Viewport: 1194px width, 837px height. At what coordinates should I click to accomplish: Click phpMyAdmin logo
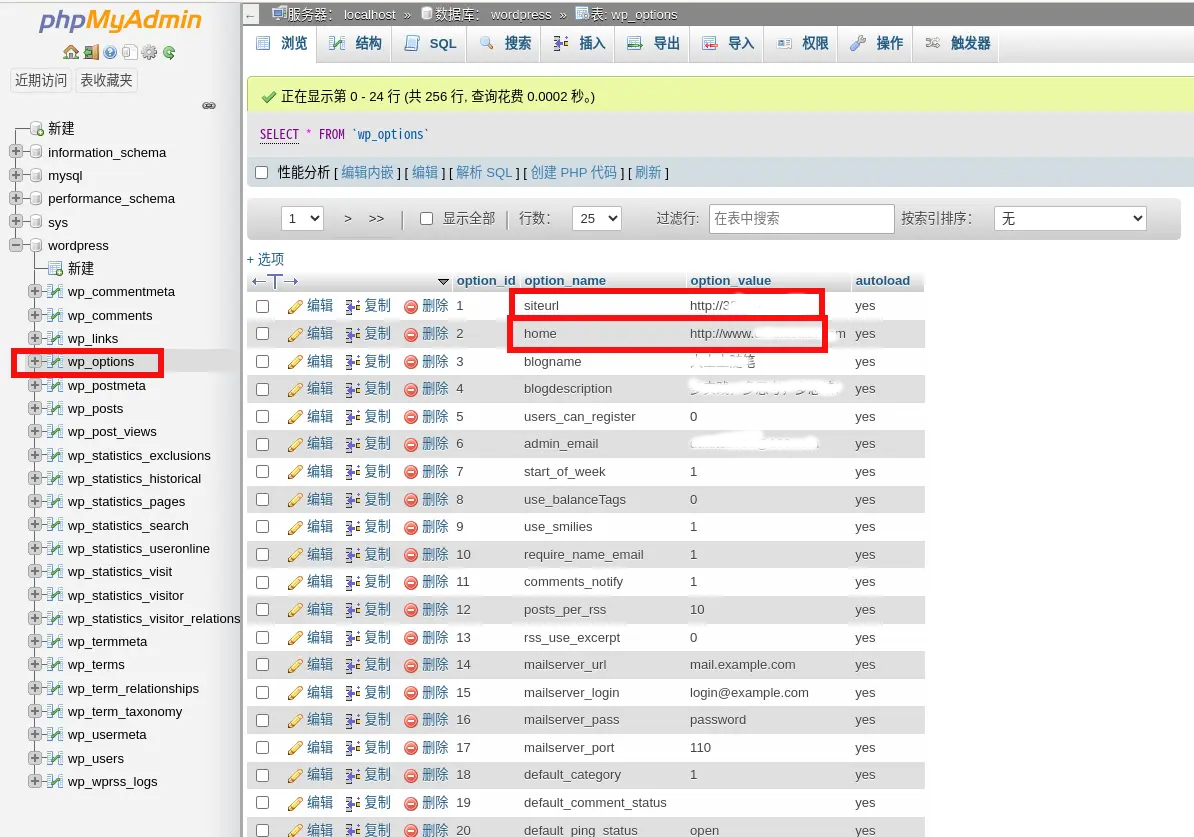click(120, 21)
